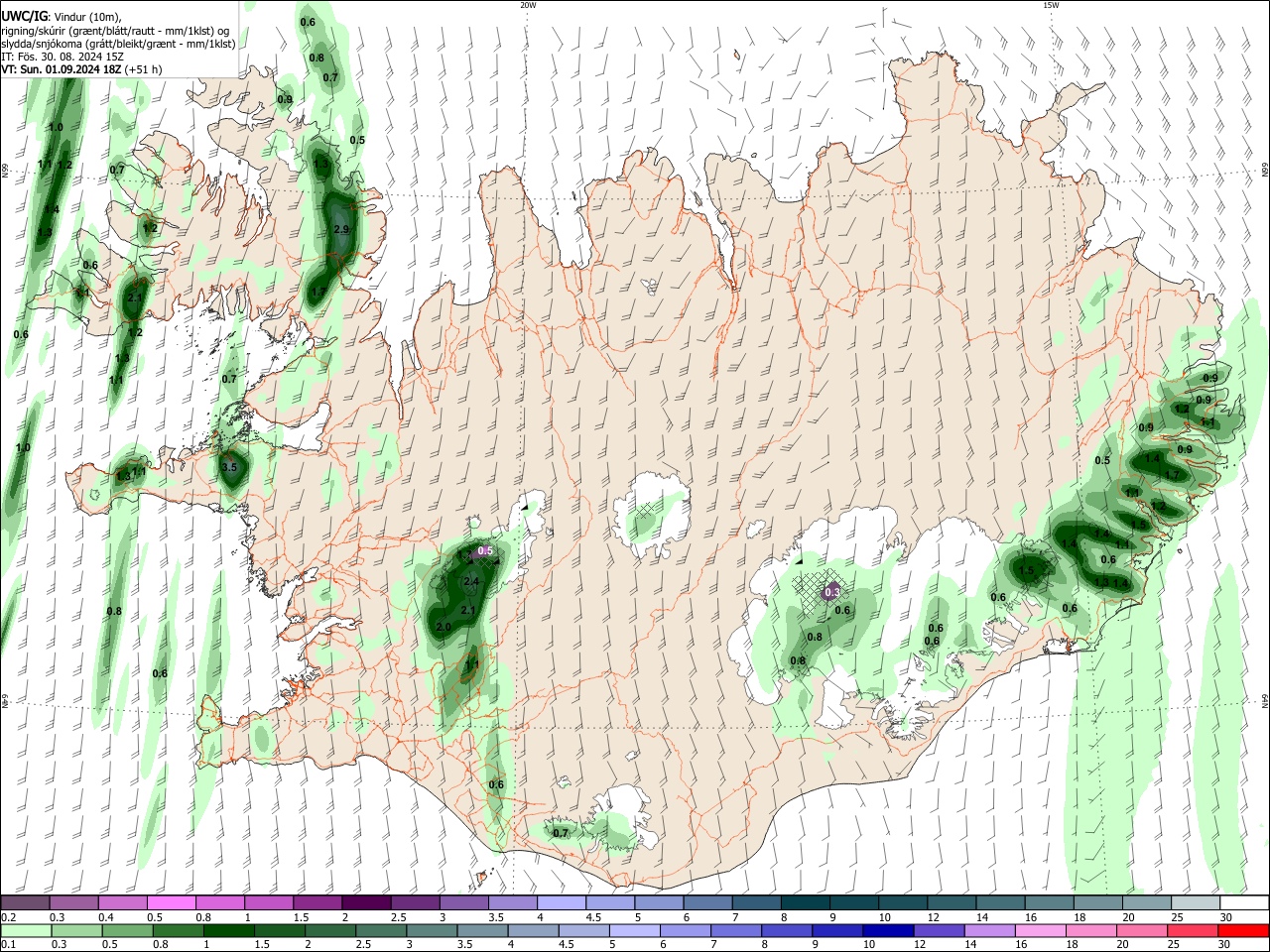The height and width of the screenshot is (952, 1270).
Task: Pick the darkest green 1–1.5 swatch in lower legend
Action: click(x=228, y=930)
